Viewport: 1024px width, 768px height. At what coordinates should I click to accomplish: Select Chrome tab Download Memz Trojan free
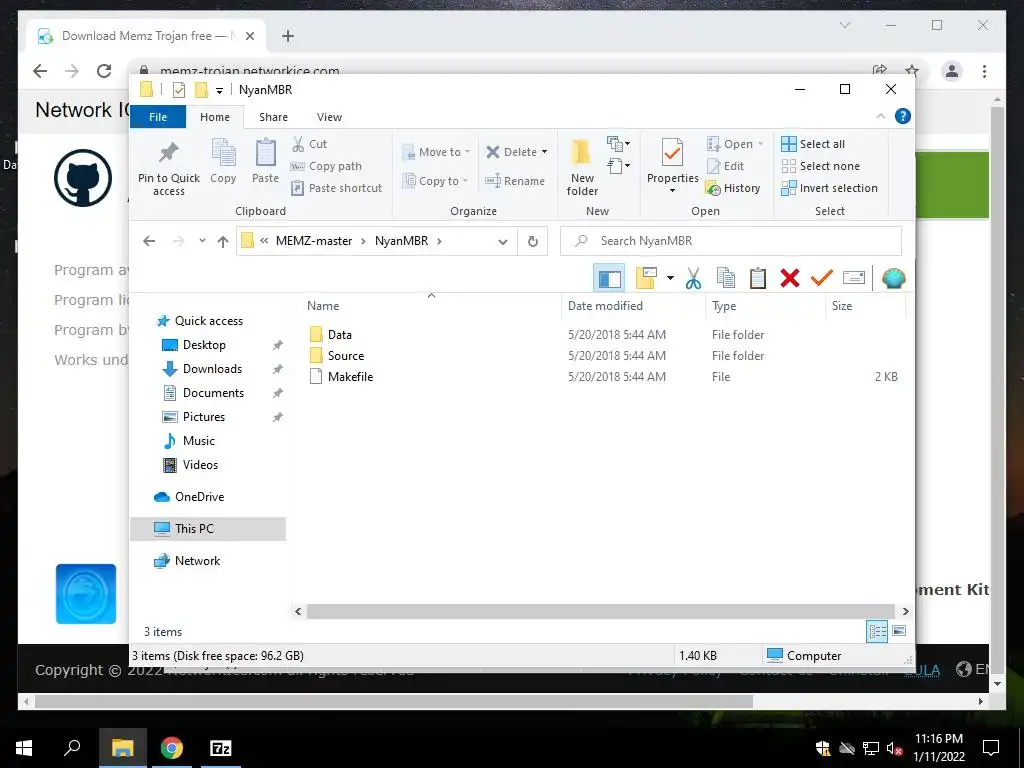146,36
